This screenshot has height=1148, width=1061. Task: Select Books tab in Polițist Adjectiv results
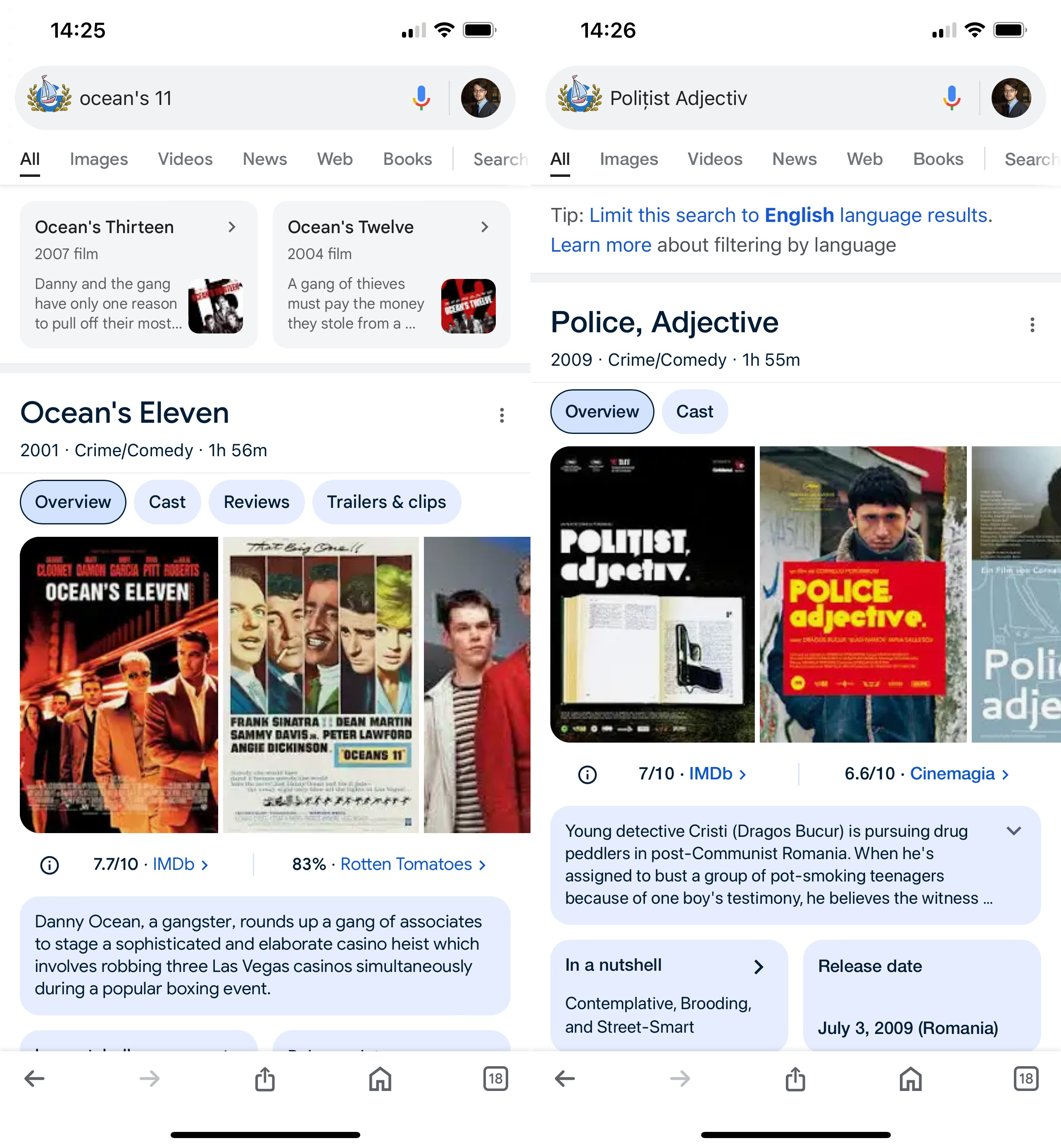pyautogui.click(x=938, y=159)
